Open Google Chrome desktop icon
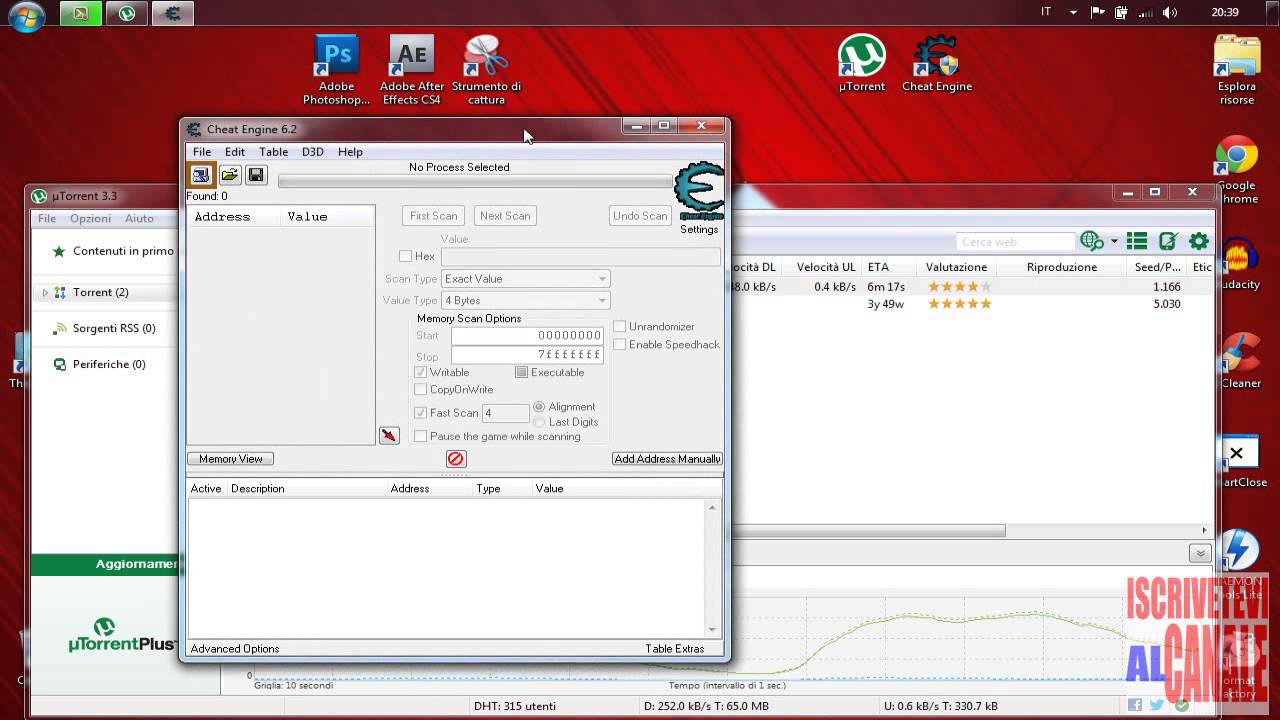The image size is (1280, 720). tap(1237, 170)
